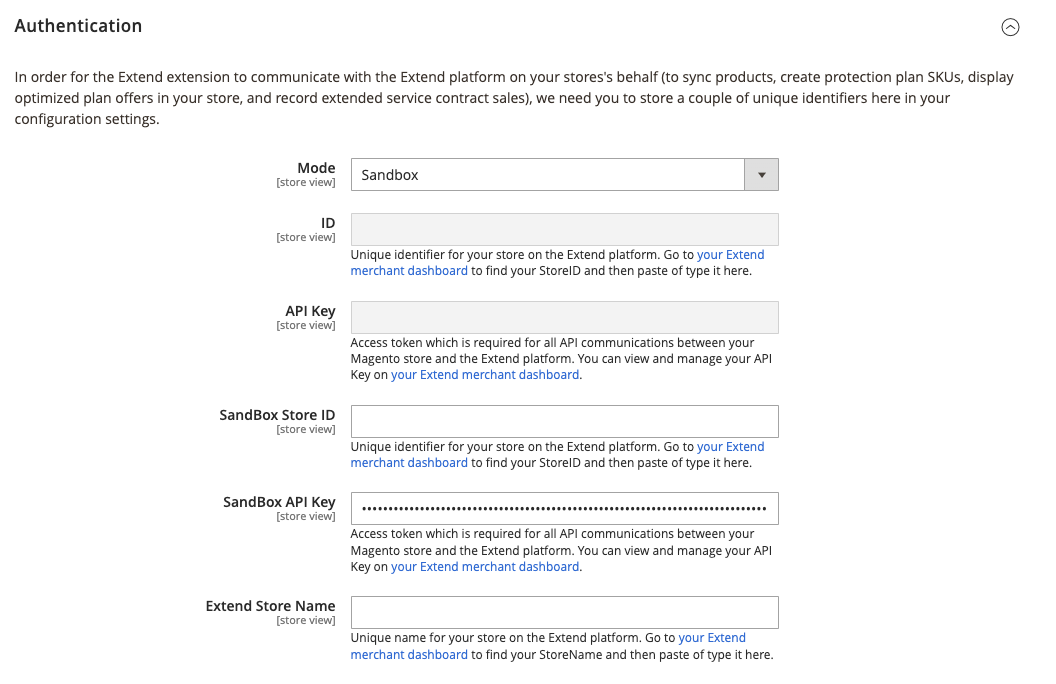Open merchant dashboard link under API Key
1056x684 pixels.
tap(485, 375)
